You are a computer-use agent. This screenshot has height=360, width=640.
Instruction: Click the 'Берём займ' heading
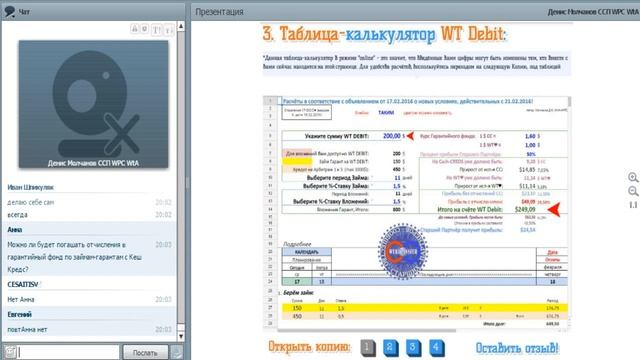click(298, 293)
